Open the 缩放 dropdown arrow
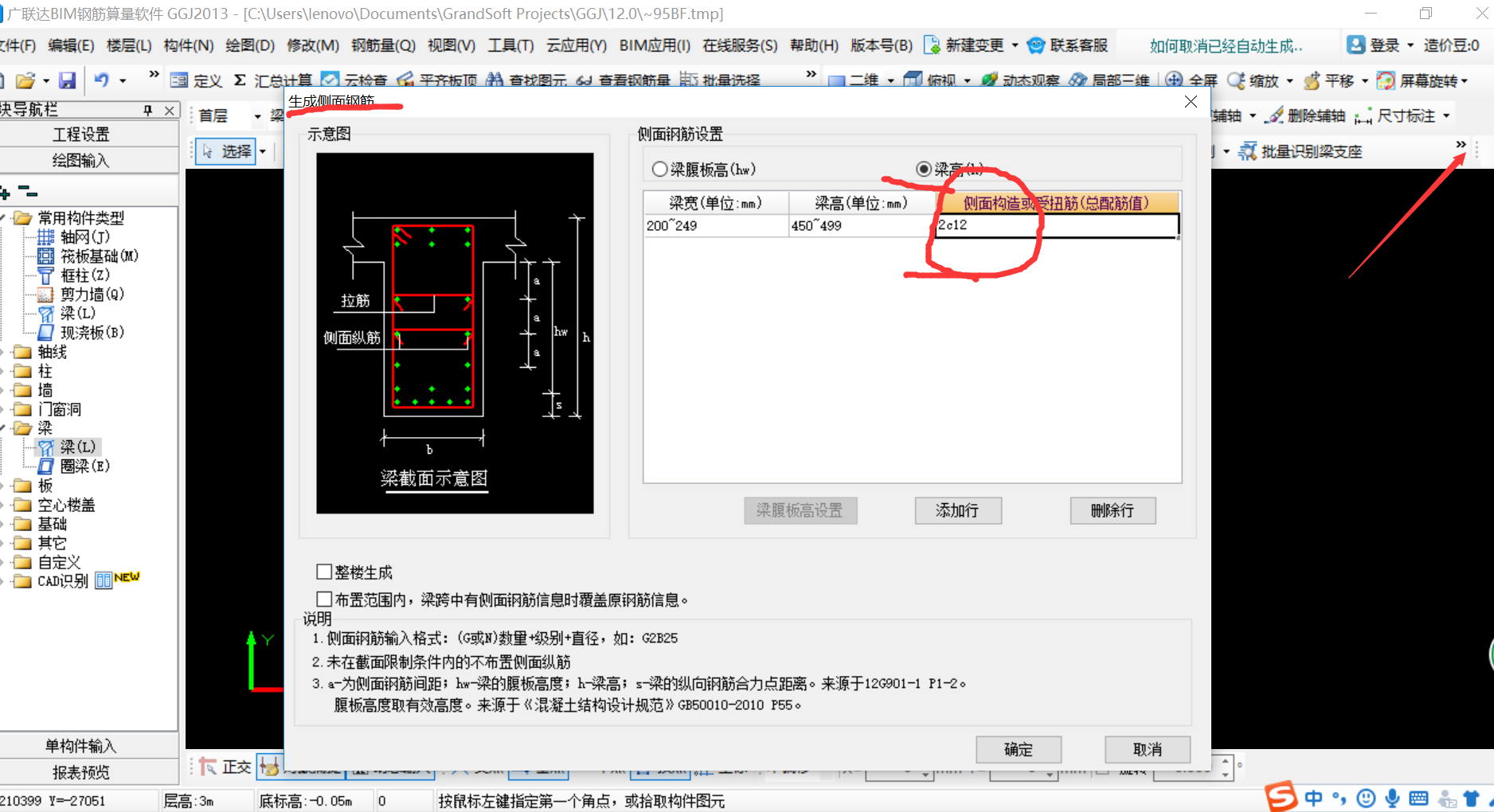This screenshot has width=1494, height=812. tap(1289, 80)
